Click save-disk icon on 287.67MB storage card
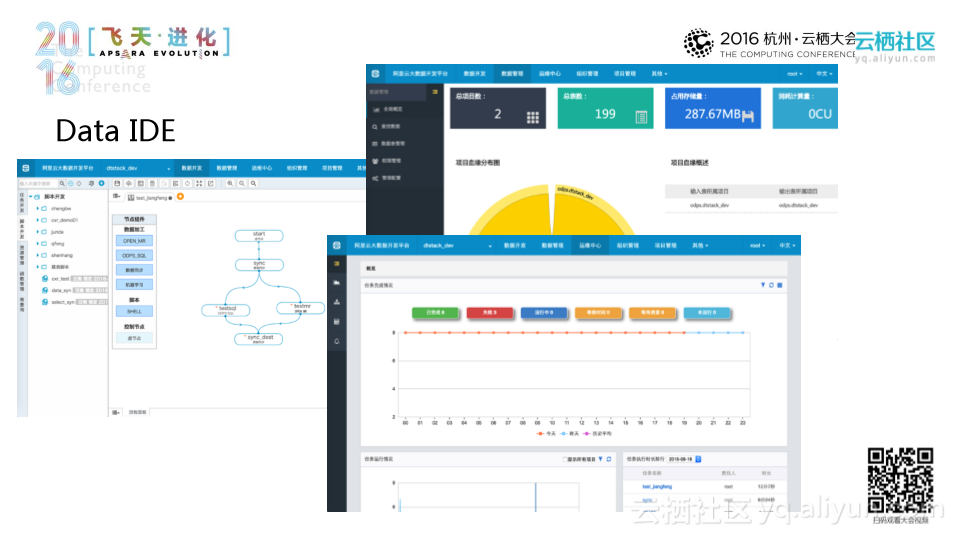This screenshot has width=956, height=536. pos(748,116)
